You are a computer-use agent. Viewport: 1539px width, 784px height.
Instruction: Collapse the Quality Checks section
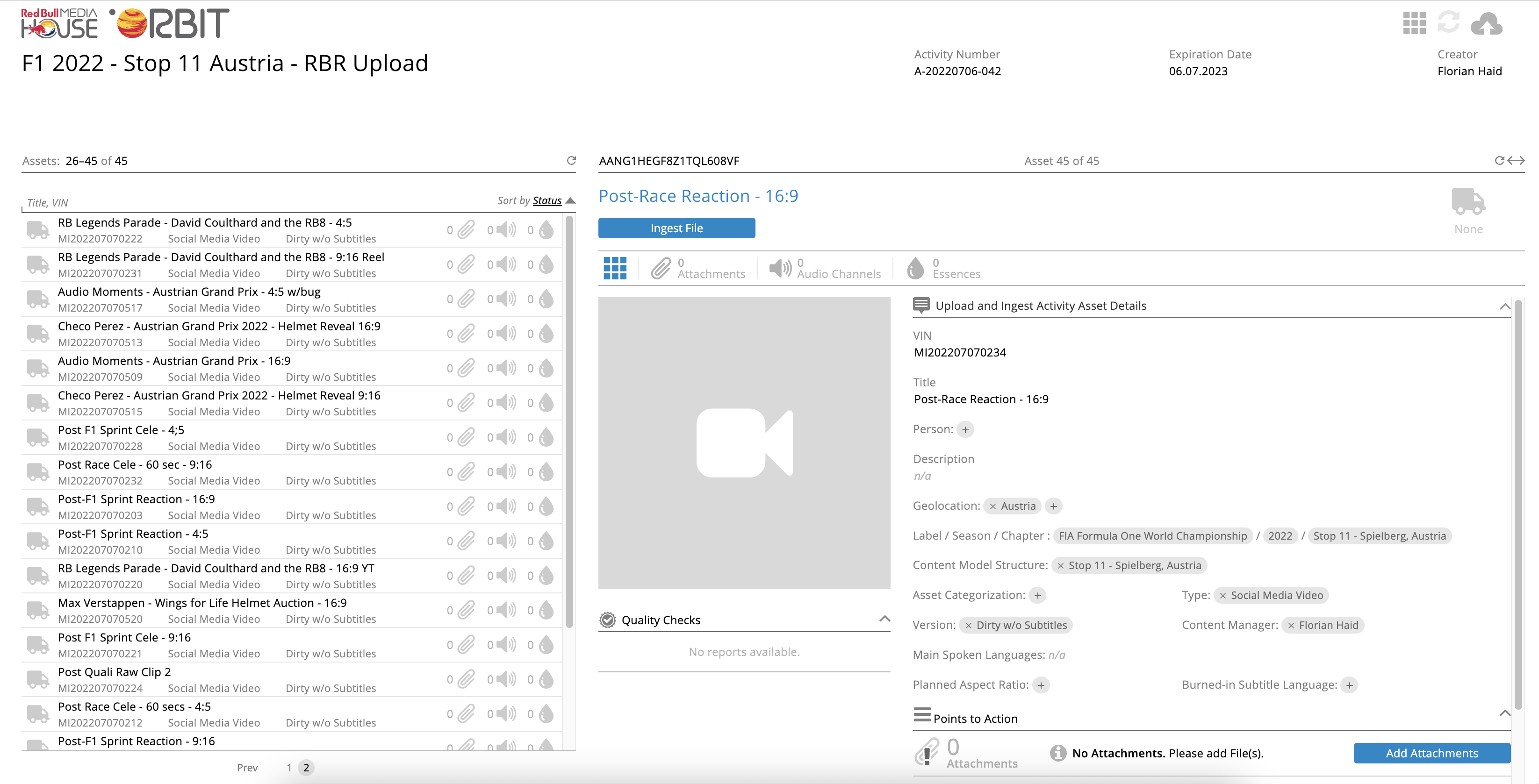[884, 619]
